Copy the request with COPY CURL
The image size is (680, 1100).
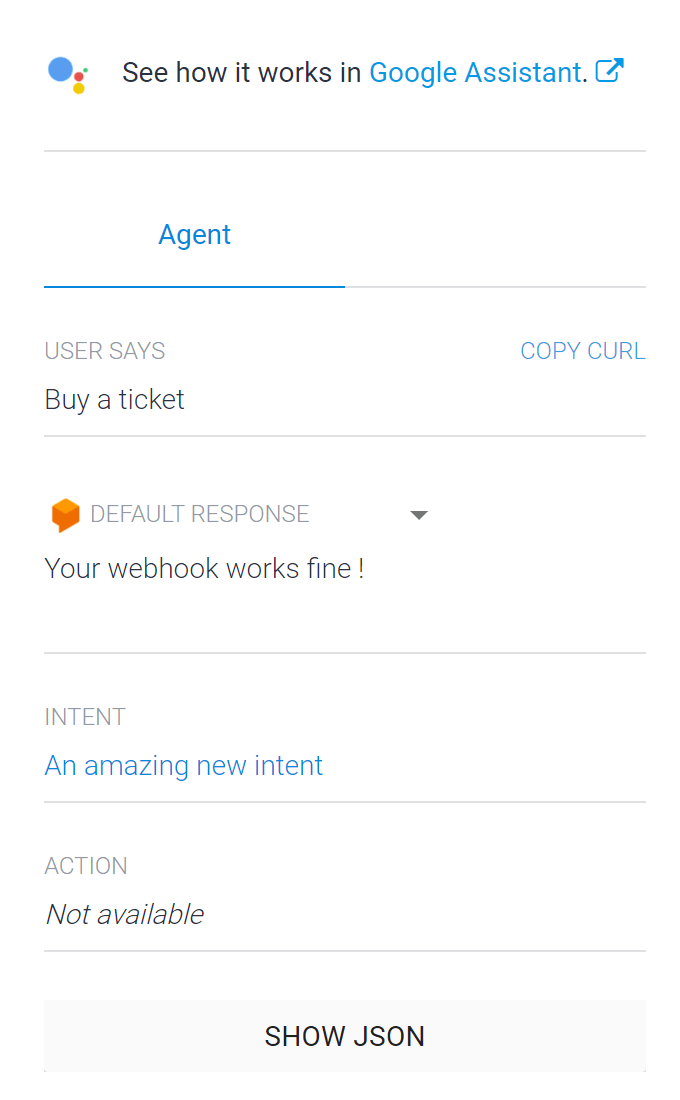click(582, 351)
